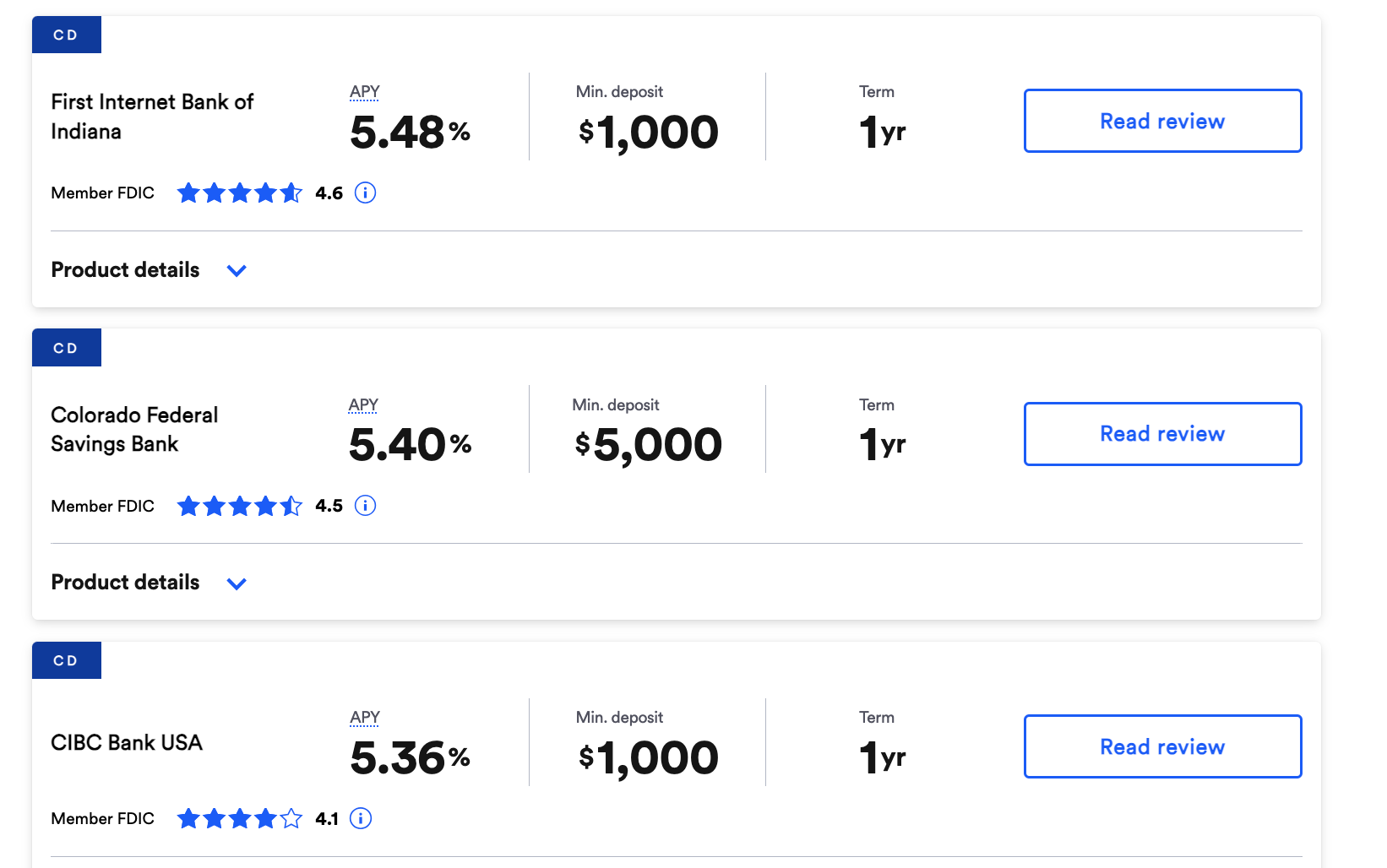The height and width of the screenshot is (868, 1387).
Task: Click chevron arrow under Colorado Federal Savings
Action: pyautogui.click(x=237, y=583)
